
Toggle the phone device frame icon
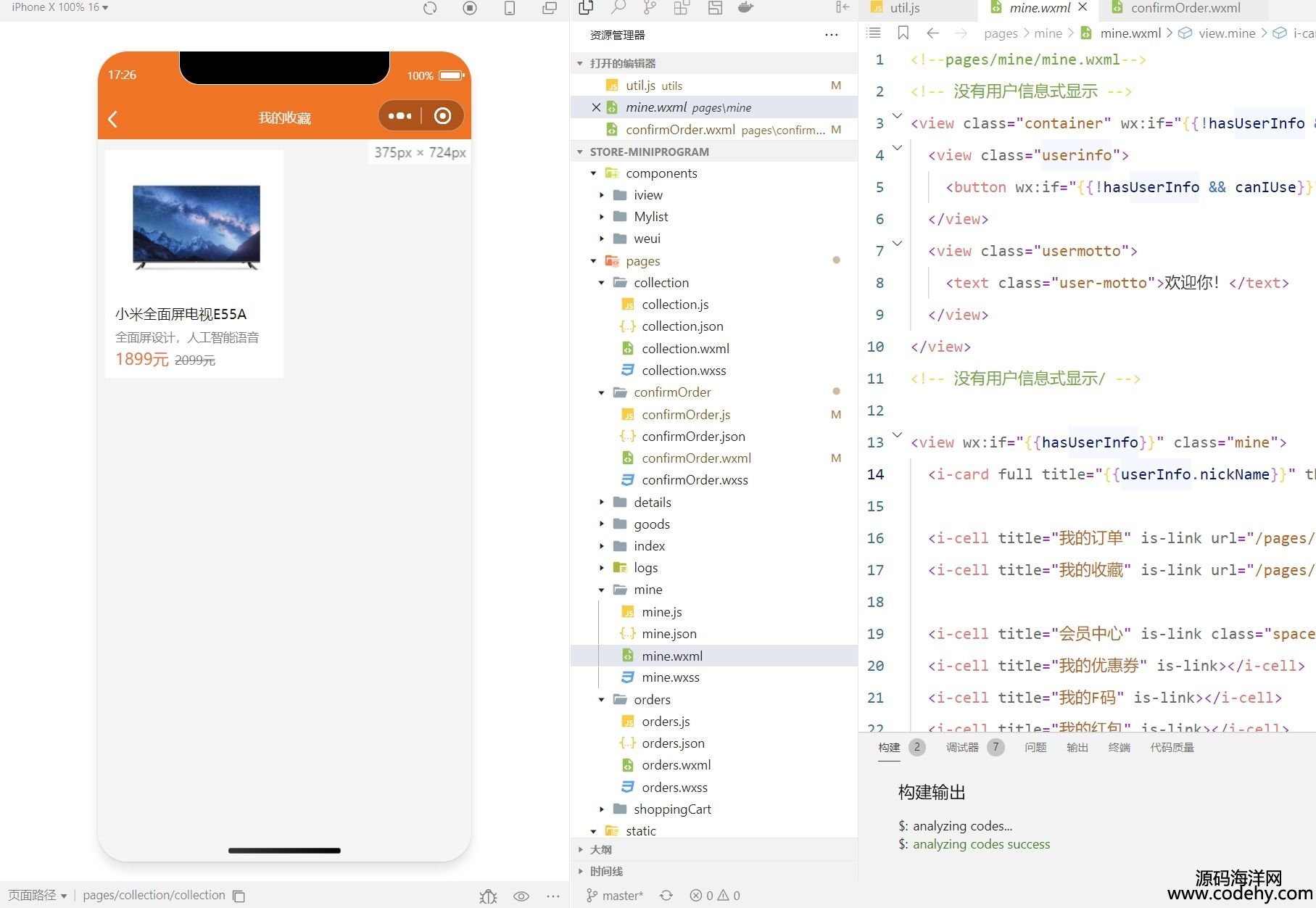pyautogui.click(x=510, y=8)
